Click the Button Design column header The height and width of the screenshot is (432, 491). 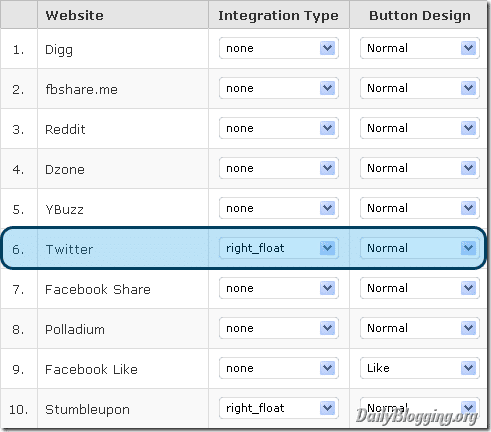420,16
